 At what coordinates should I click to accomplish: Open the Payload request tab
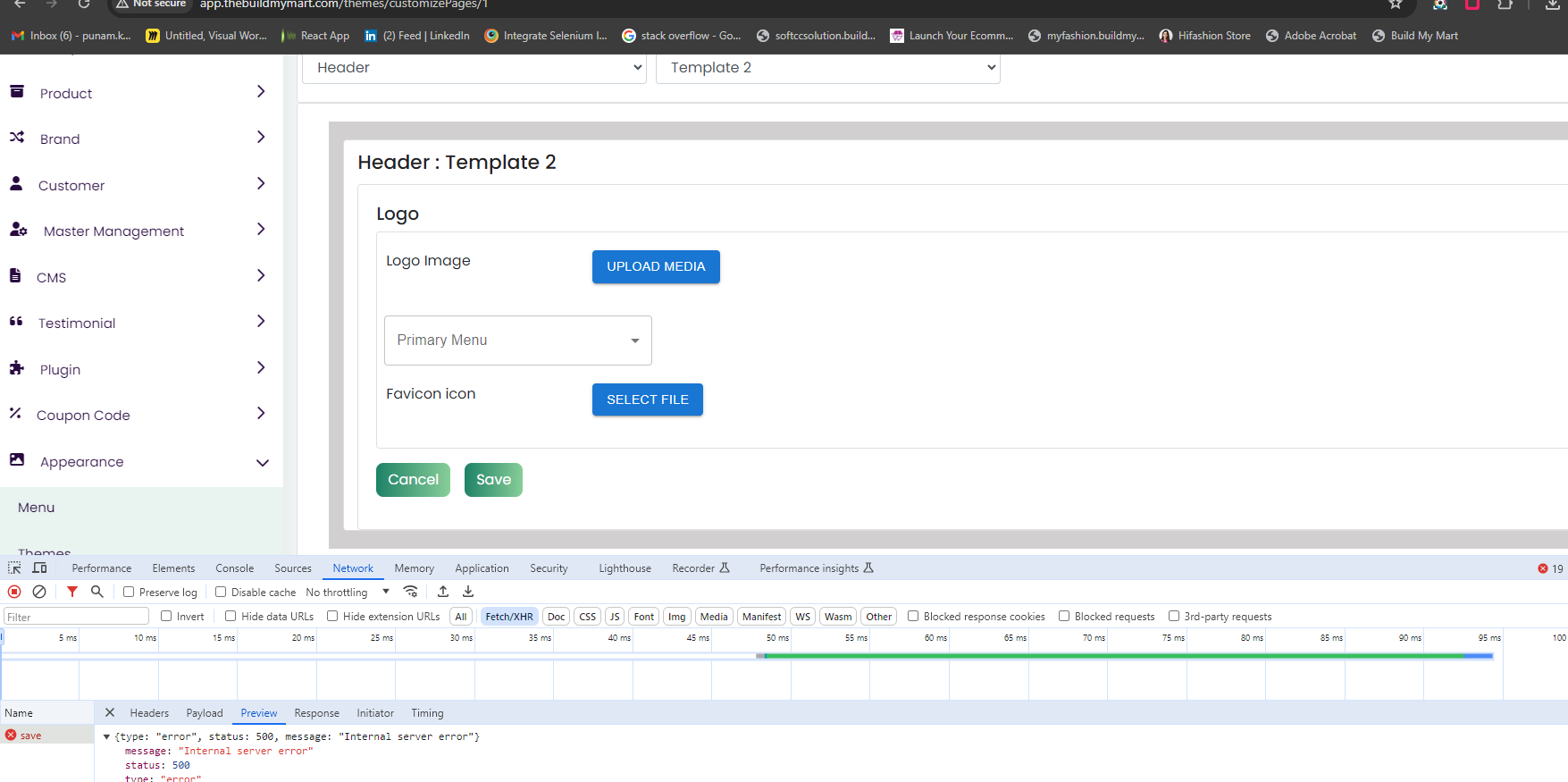coord(205,713)
